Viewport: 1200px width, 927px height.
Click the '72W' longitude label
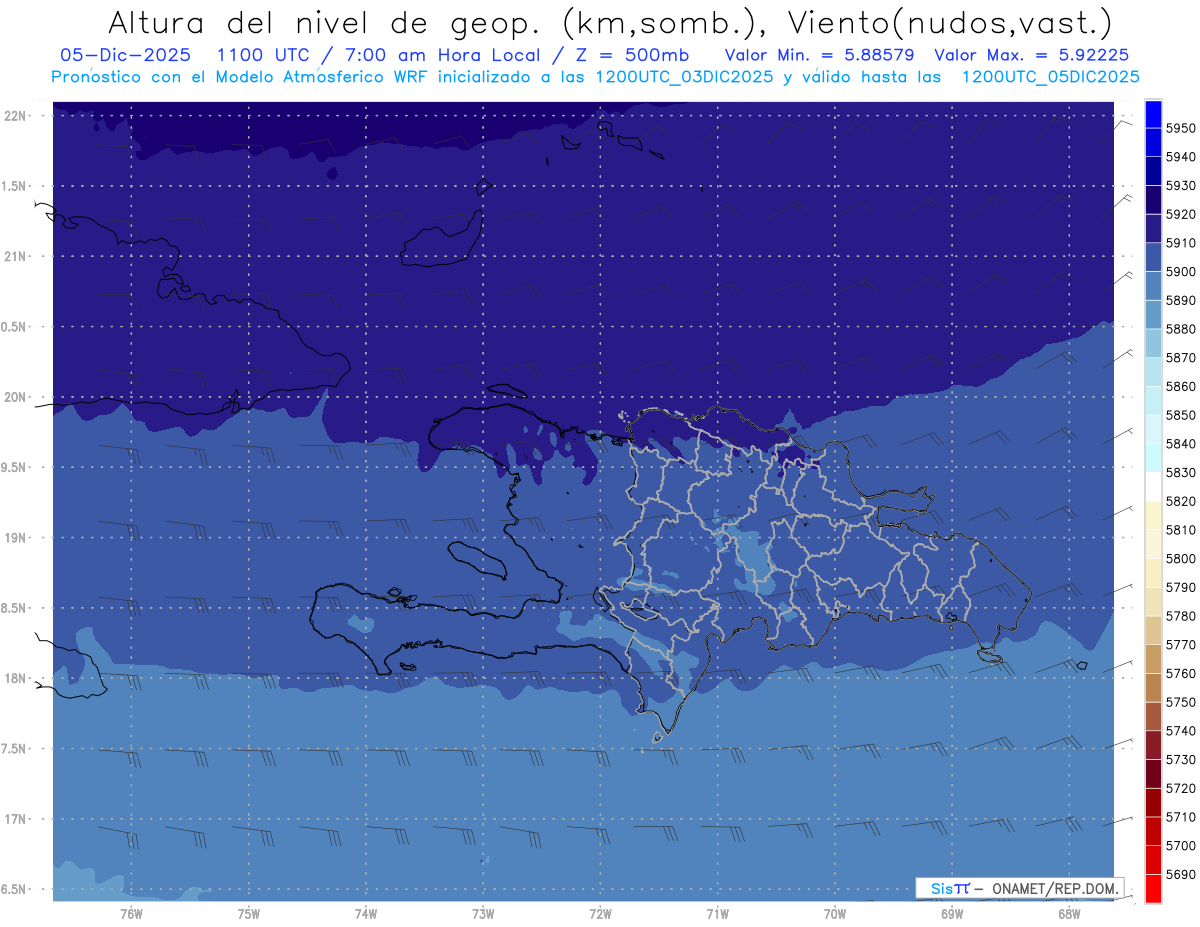click(600, 914)
